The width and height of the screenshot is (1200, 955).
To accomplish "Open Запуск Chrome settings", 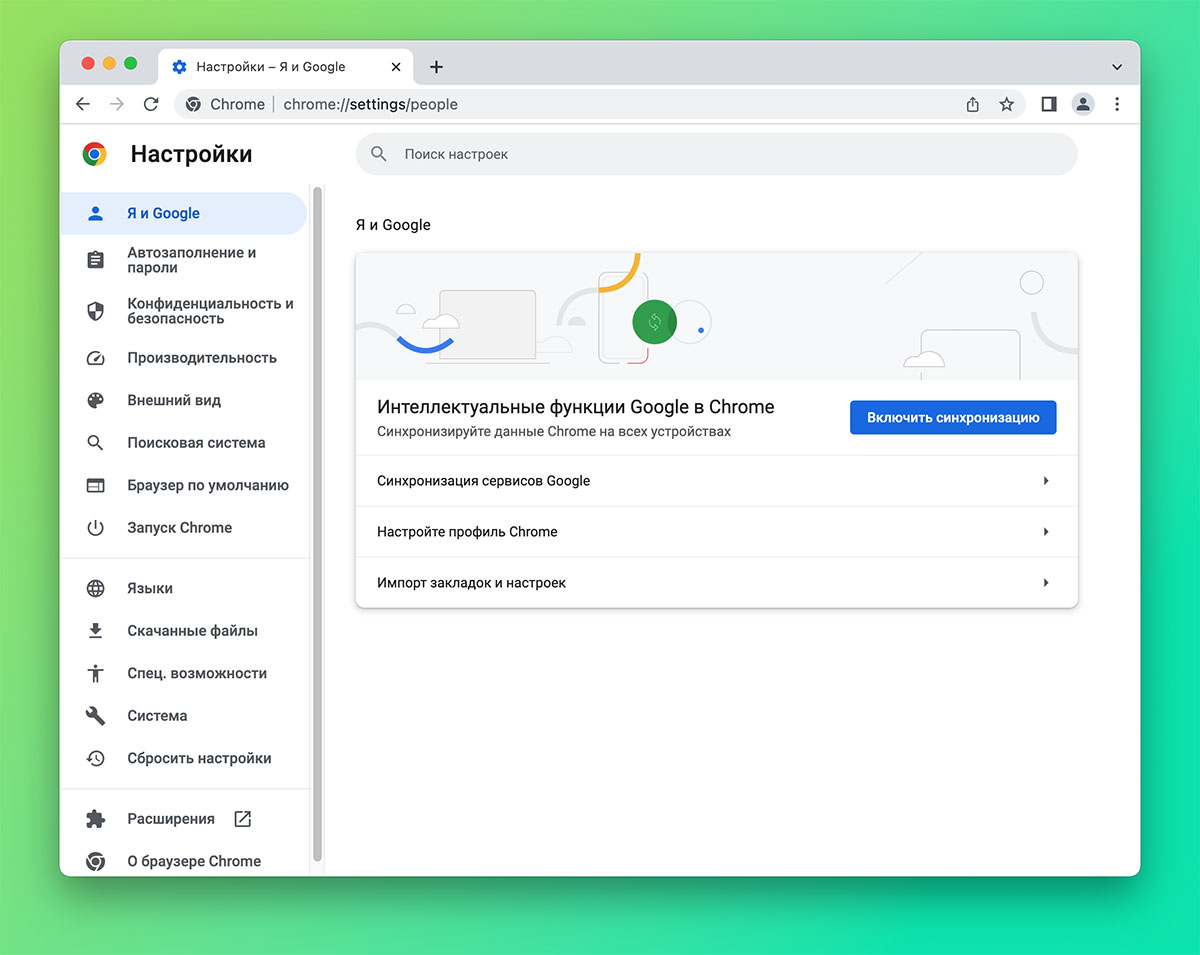I will (183, 528).
